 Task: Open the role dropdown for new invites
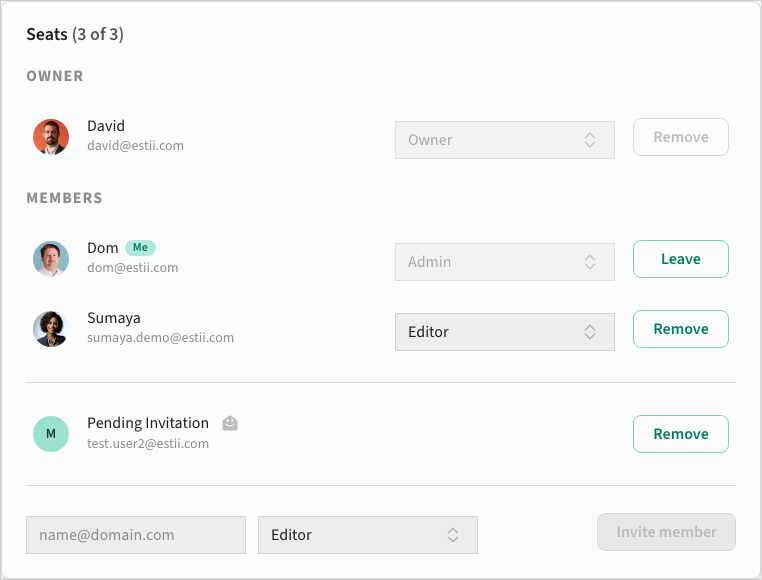(x=367, y=535)
